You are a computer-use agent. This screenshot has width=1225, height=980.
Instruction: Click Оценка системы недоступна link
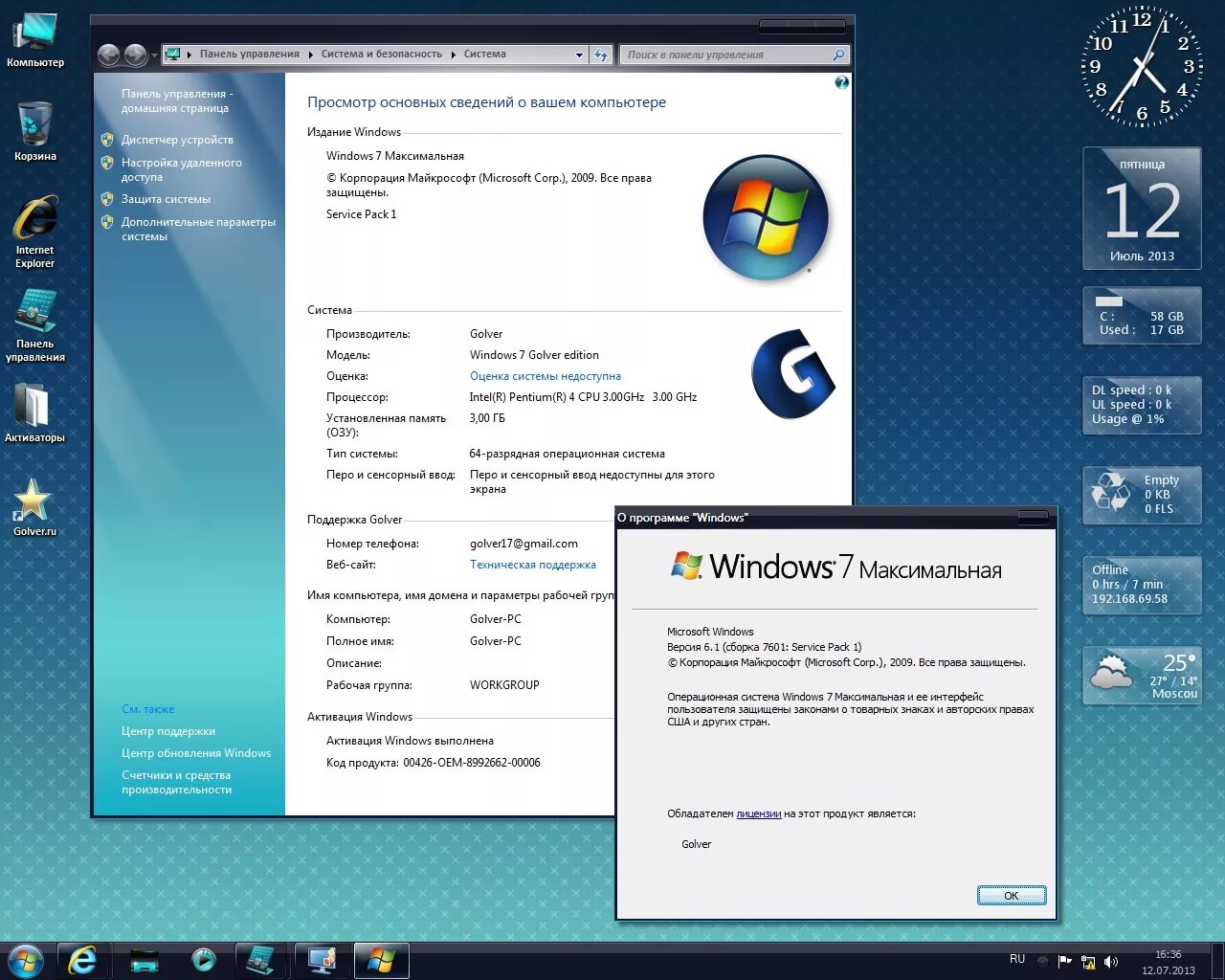[x=546, y=376]
